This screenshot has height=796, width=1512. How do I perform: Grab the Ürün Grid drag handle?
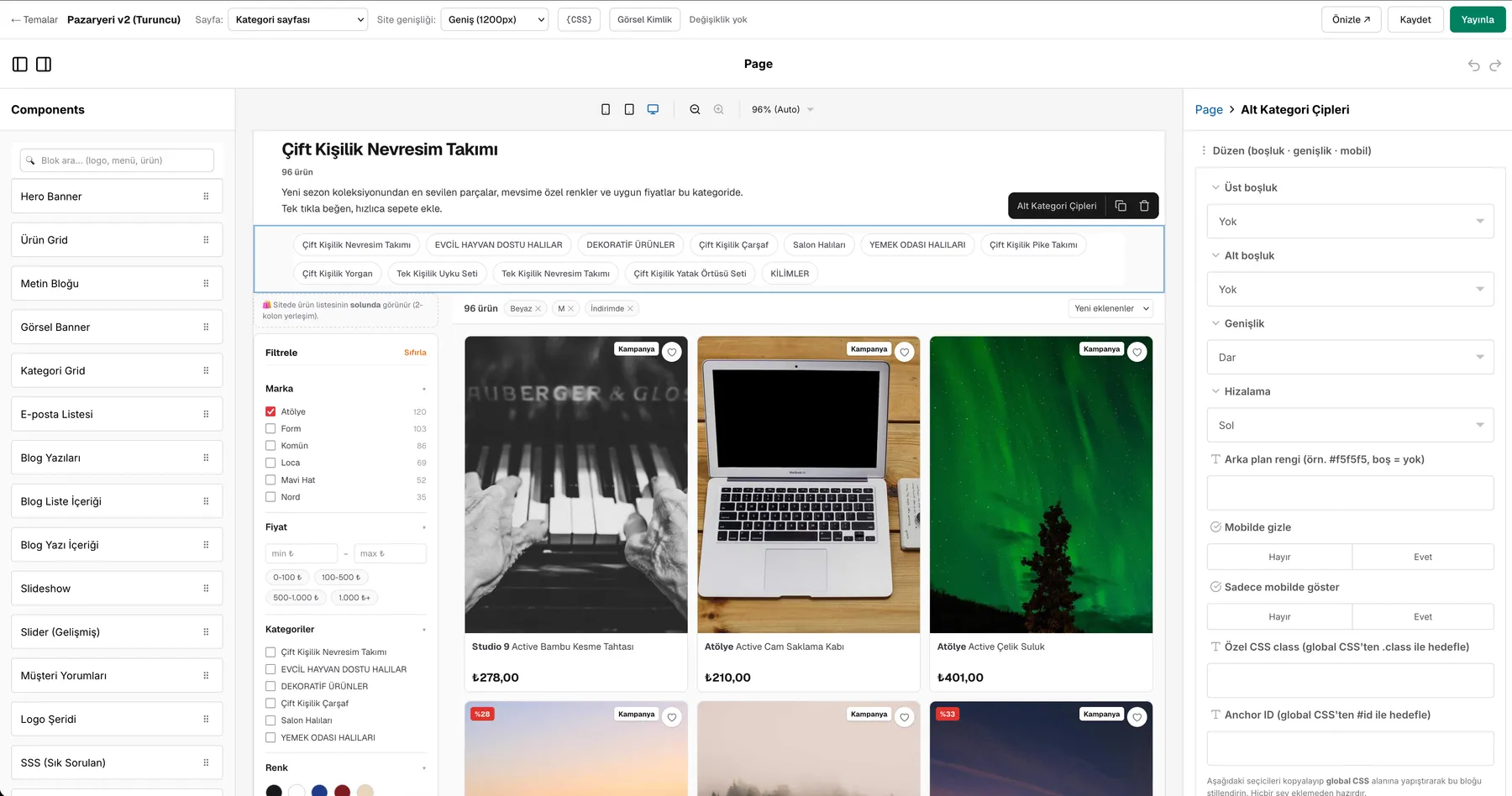[206, 240]
